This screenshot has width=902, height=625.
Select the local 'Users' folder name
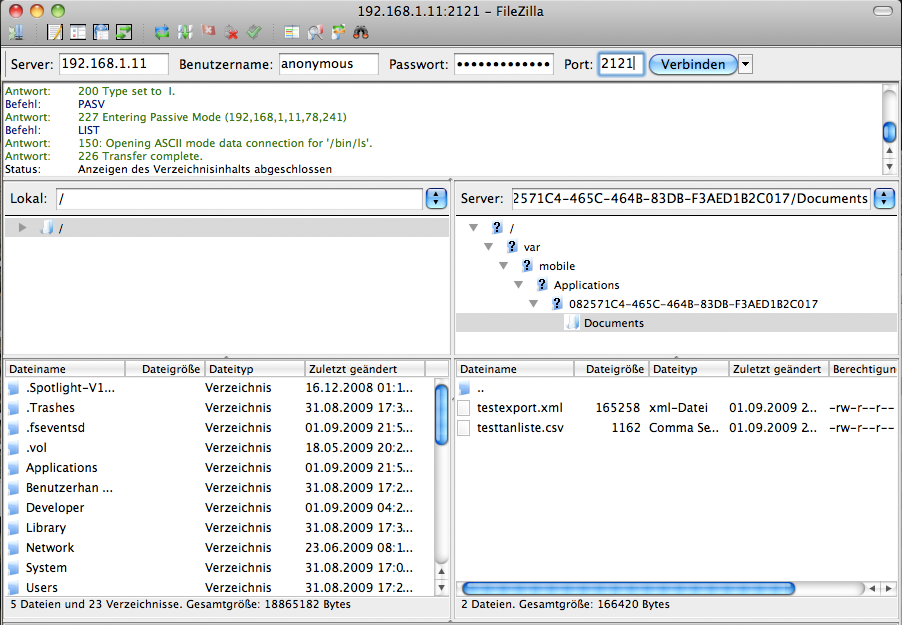[x=41, y=588]
